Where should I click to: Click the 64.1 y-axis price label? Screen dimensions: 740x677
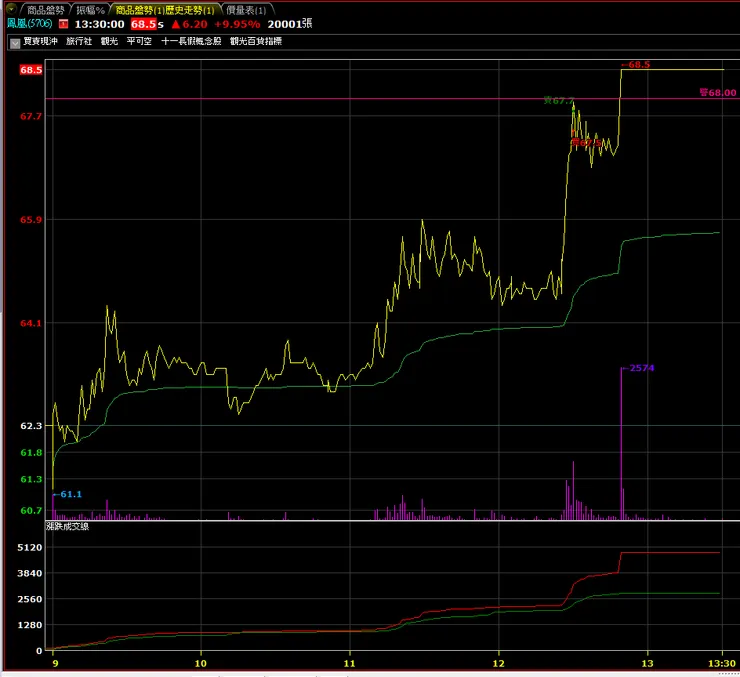tap(31, 323)
